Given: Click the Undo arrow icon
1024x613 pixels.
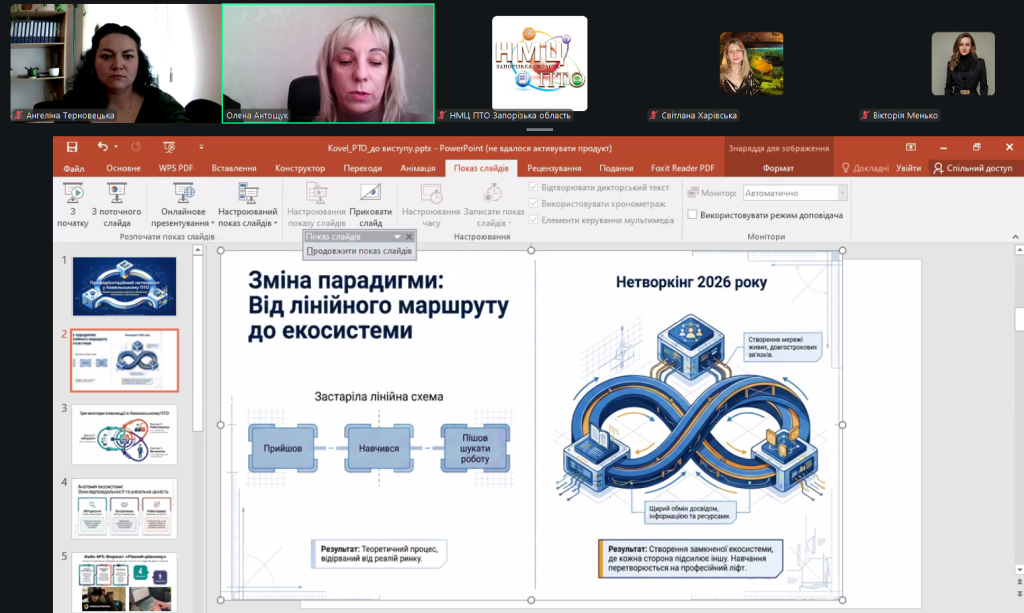Looking at the screenshot, I should pos(102,147).
